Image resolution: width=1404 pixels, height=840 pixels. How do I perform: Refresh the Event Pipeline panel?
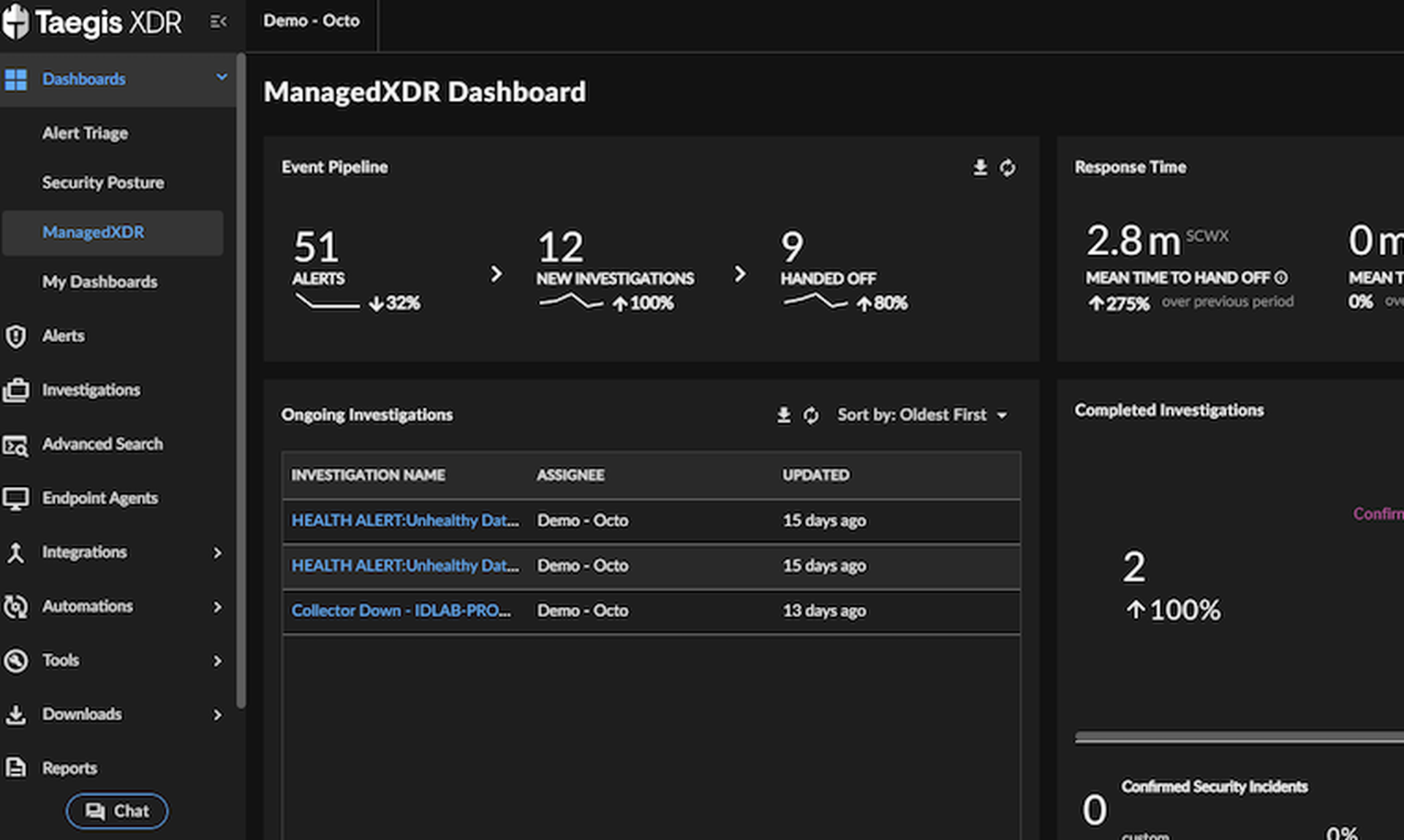[x=1008, y=167]
